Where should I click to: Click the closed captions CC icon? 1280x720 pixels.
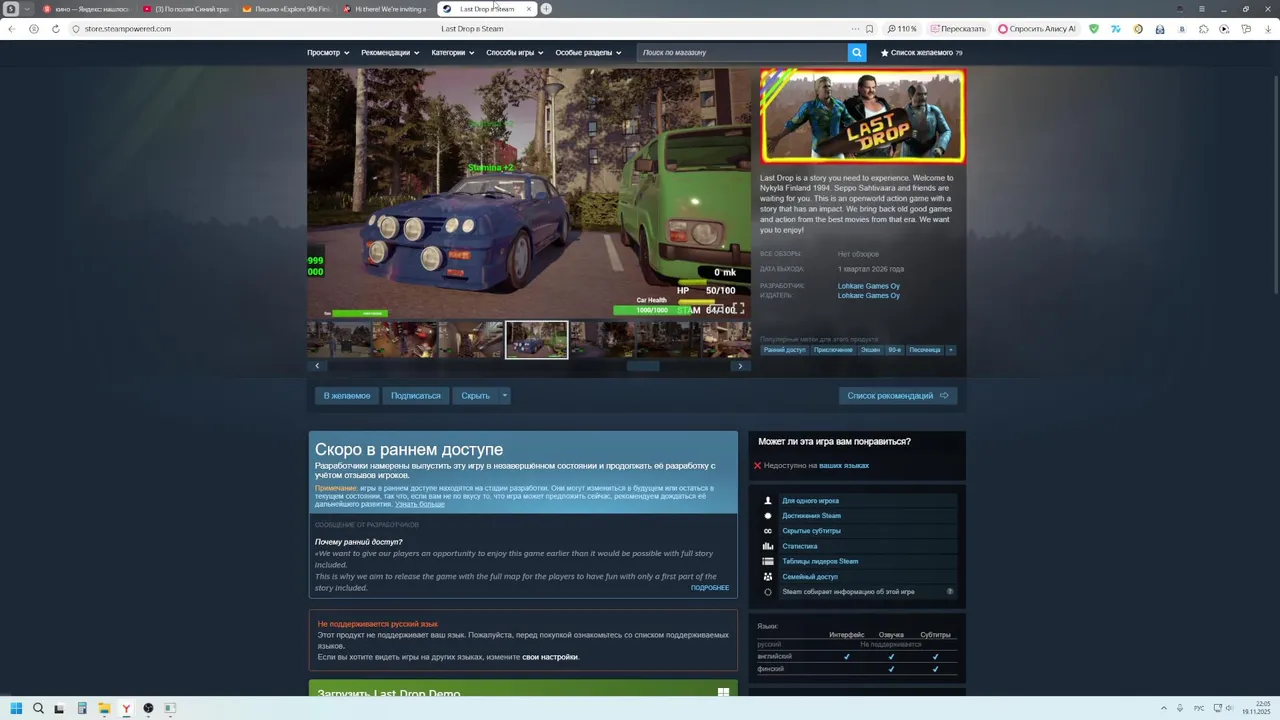click(x=768, y=531)
